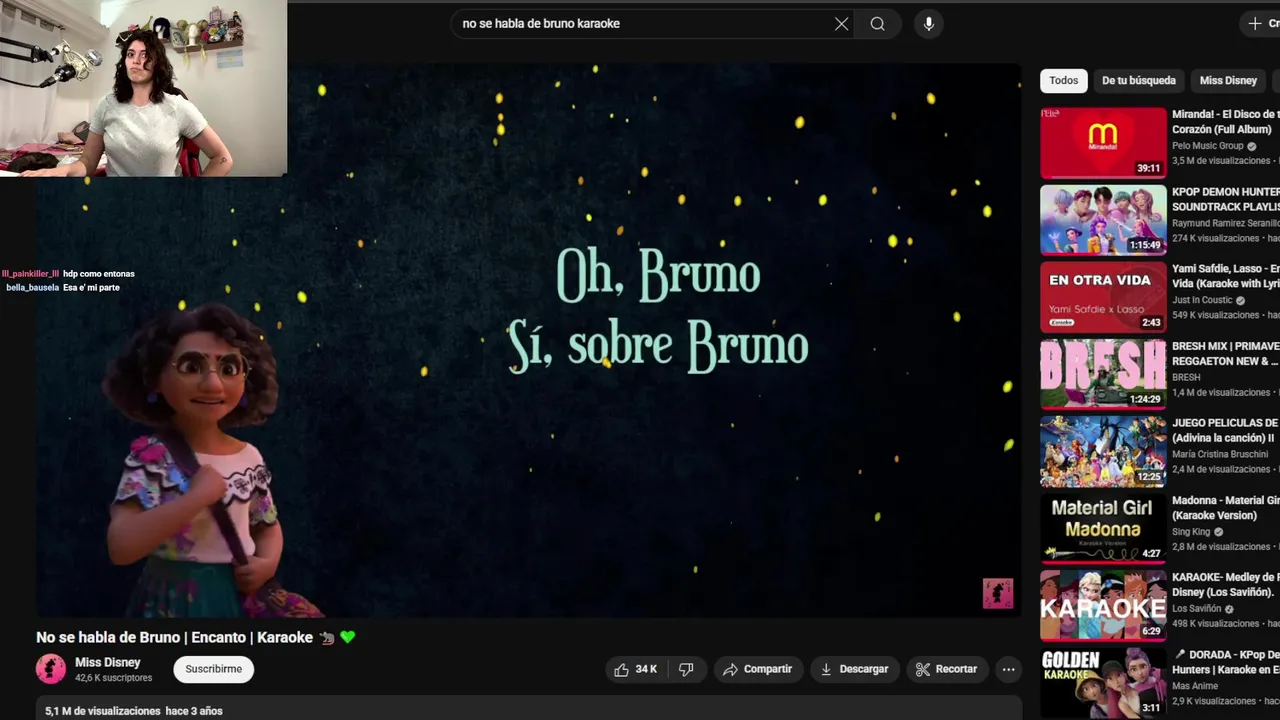Click the Madonna - Material Girl video title
The image size is (1280, 720).
tap(1226, 508)
